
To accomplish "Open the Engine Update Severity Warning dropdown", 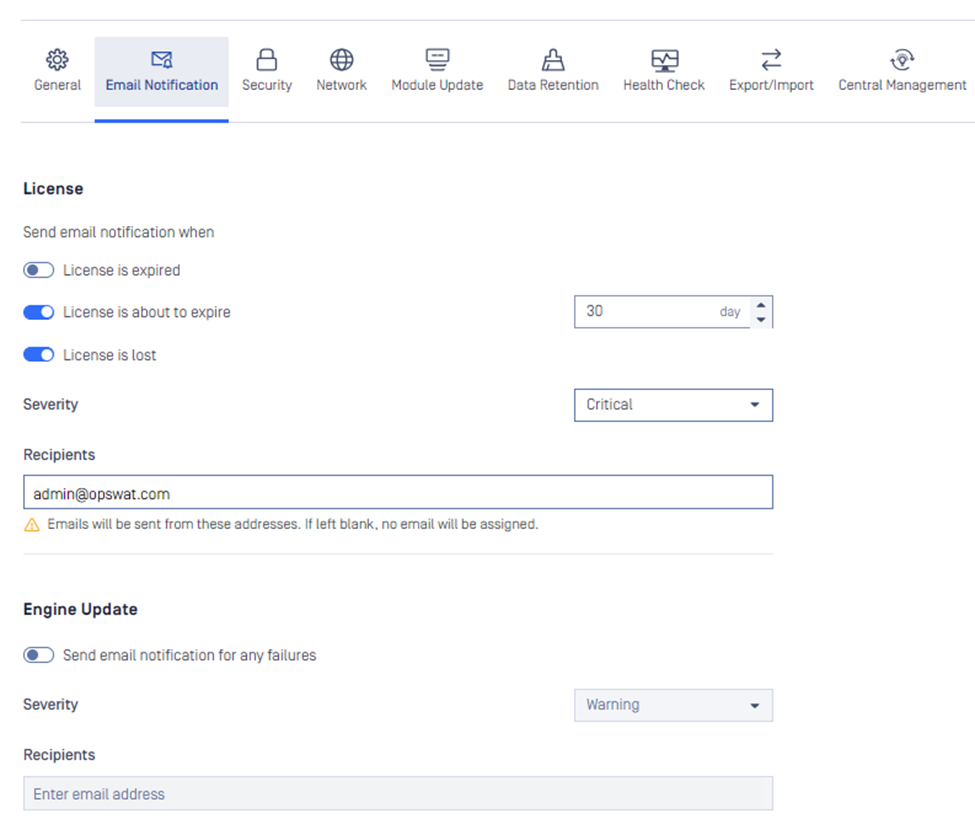I will [x=673, y=705].
